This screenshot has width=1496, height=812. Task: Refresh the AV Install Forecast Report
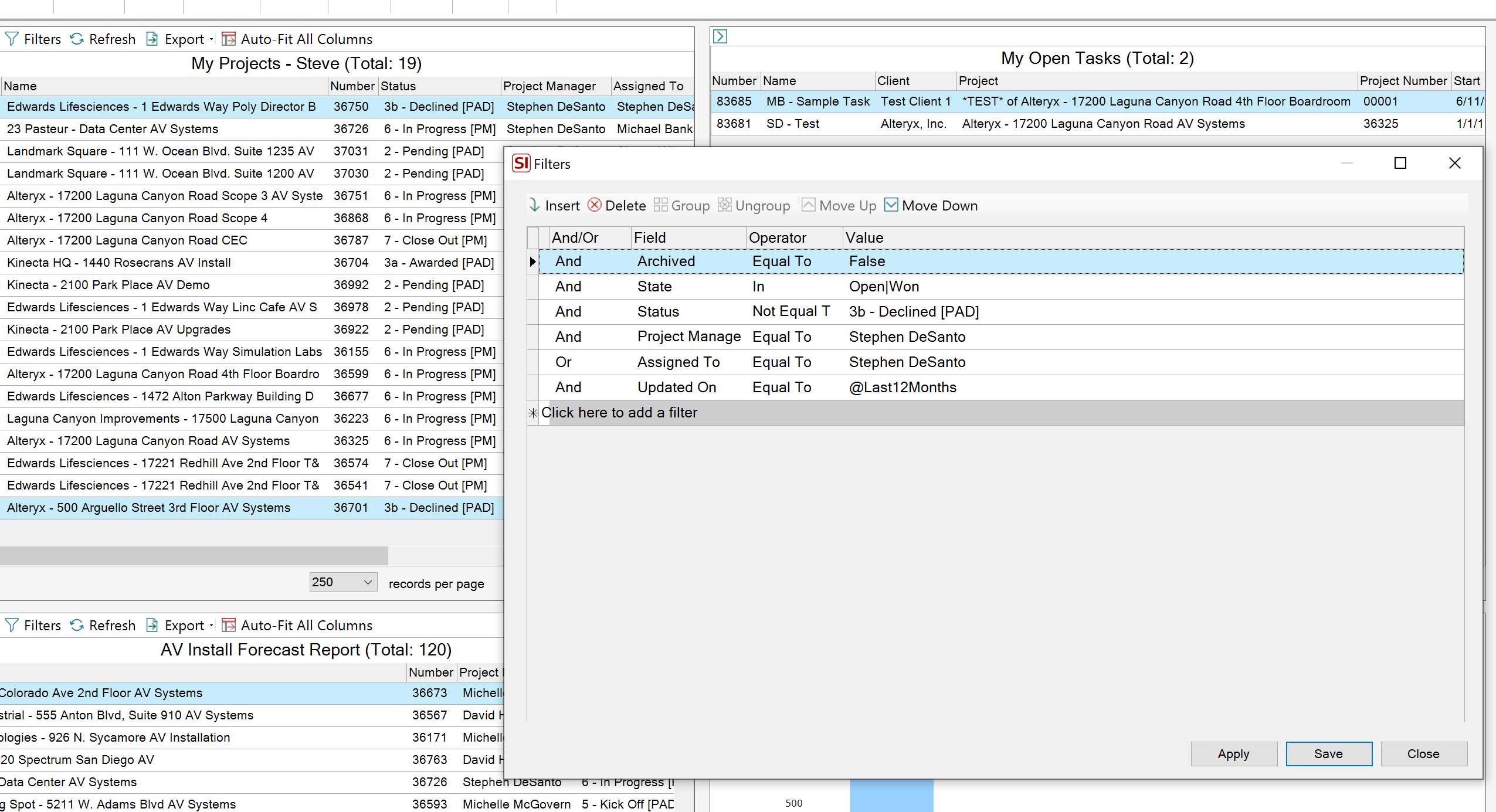pyautogui.click(x=103, y=626)
